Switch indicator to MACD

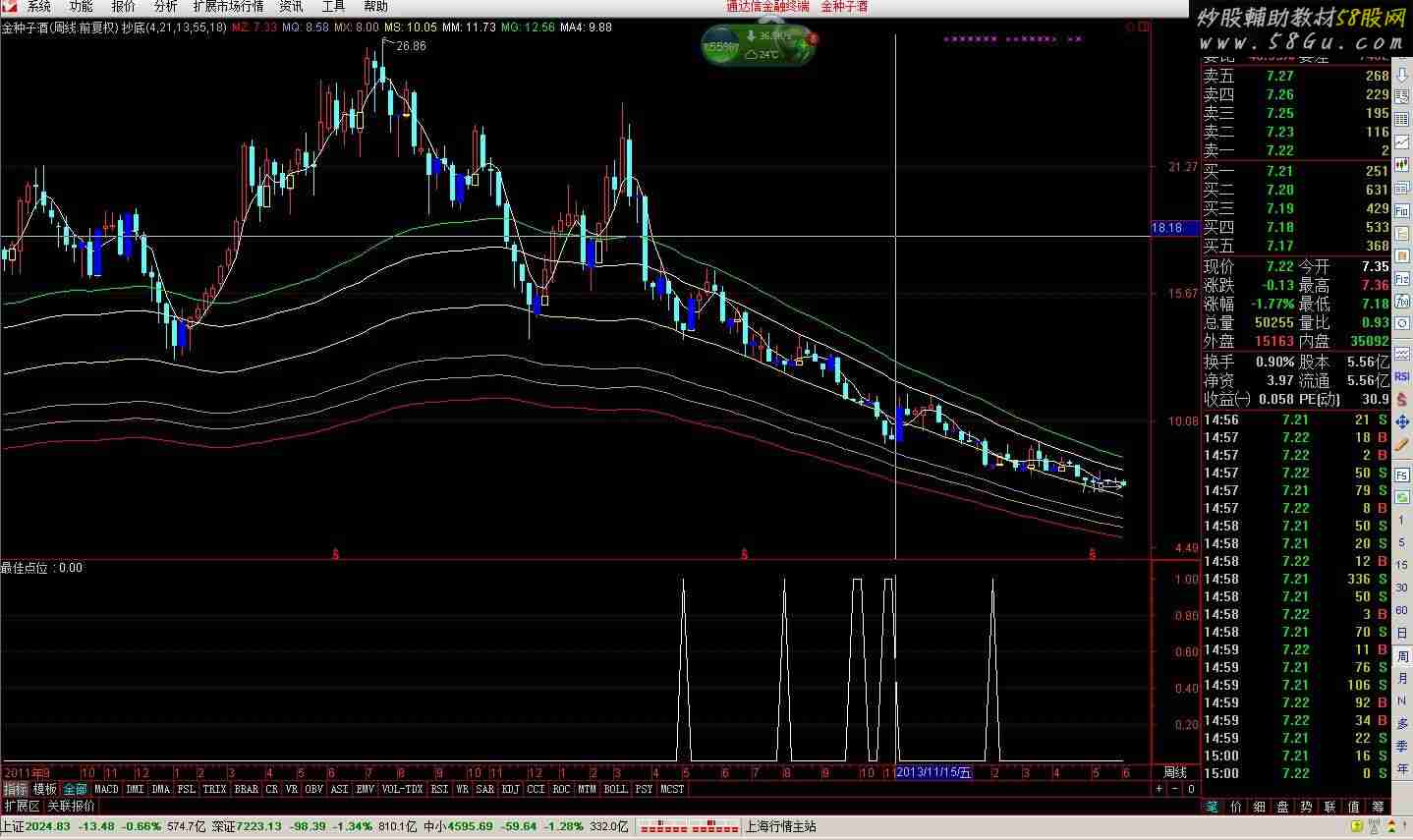[x=106, y=789]
